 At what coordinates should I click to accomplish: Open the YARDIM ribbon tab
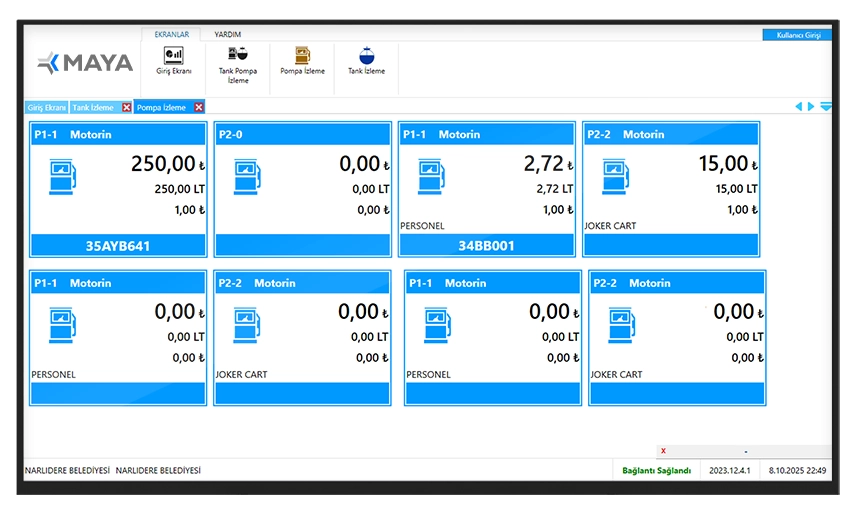(228, 34)
